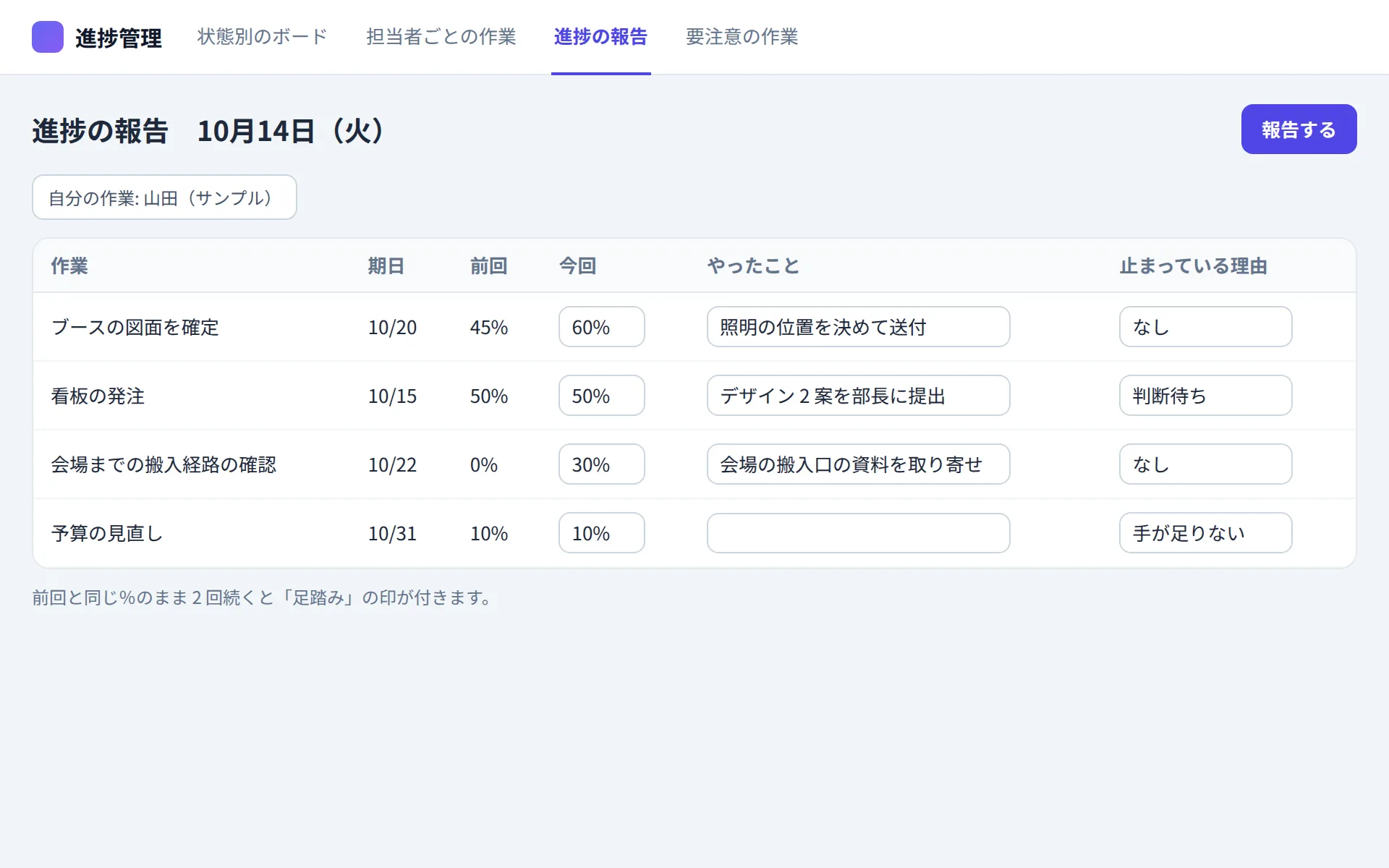1389x868 pixels.
Task: Click empty やったこと field for 予算の見直し
Action: tap(858, 533)
